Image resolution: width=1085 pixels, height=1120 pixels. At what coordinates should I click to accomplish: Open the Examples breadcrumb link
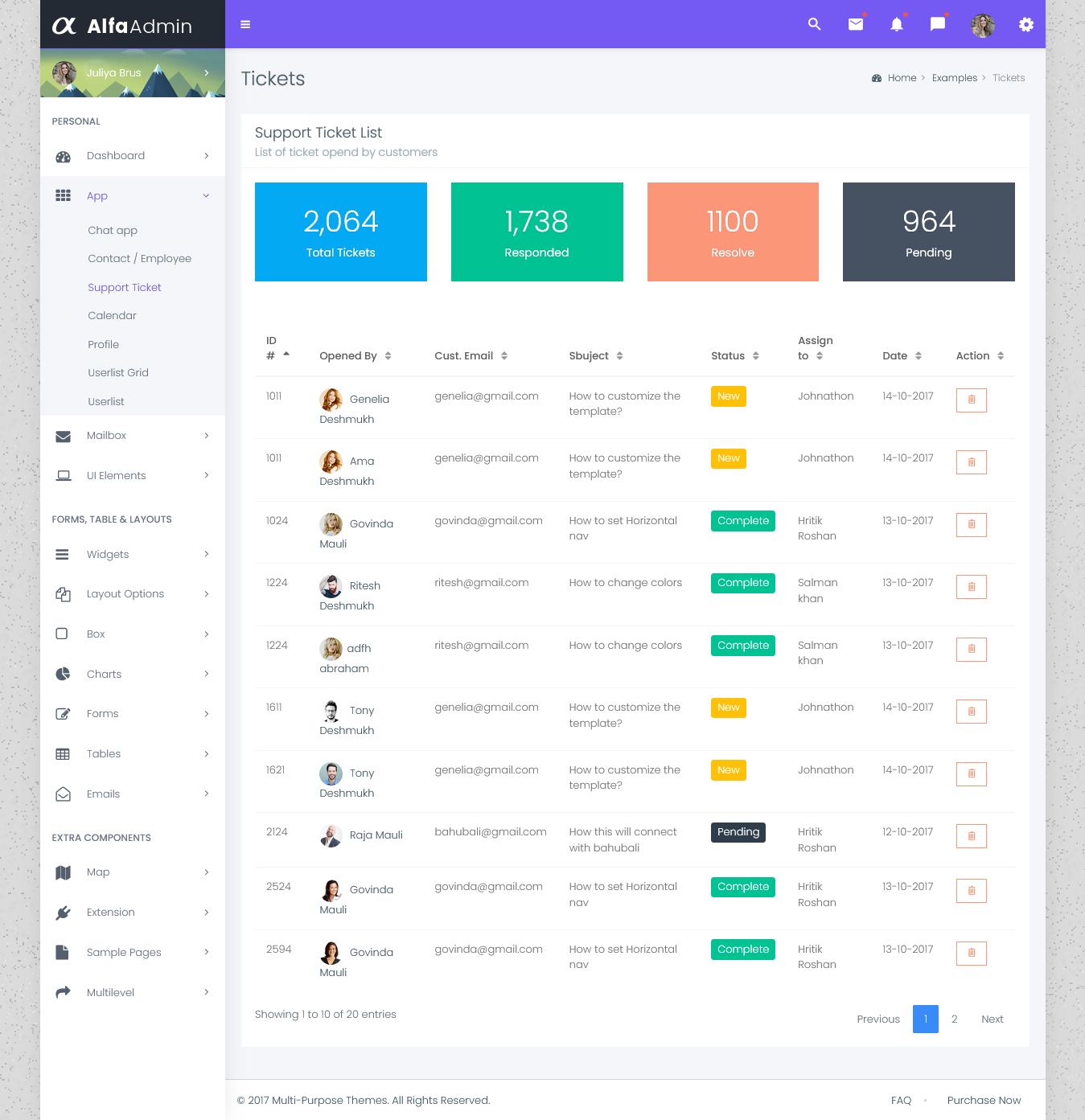955,77
